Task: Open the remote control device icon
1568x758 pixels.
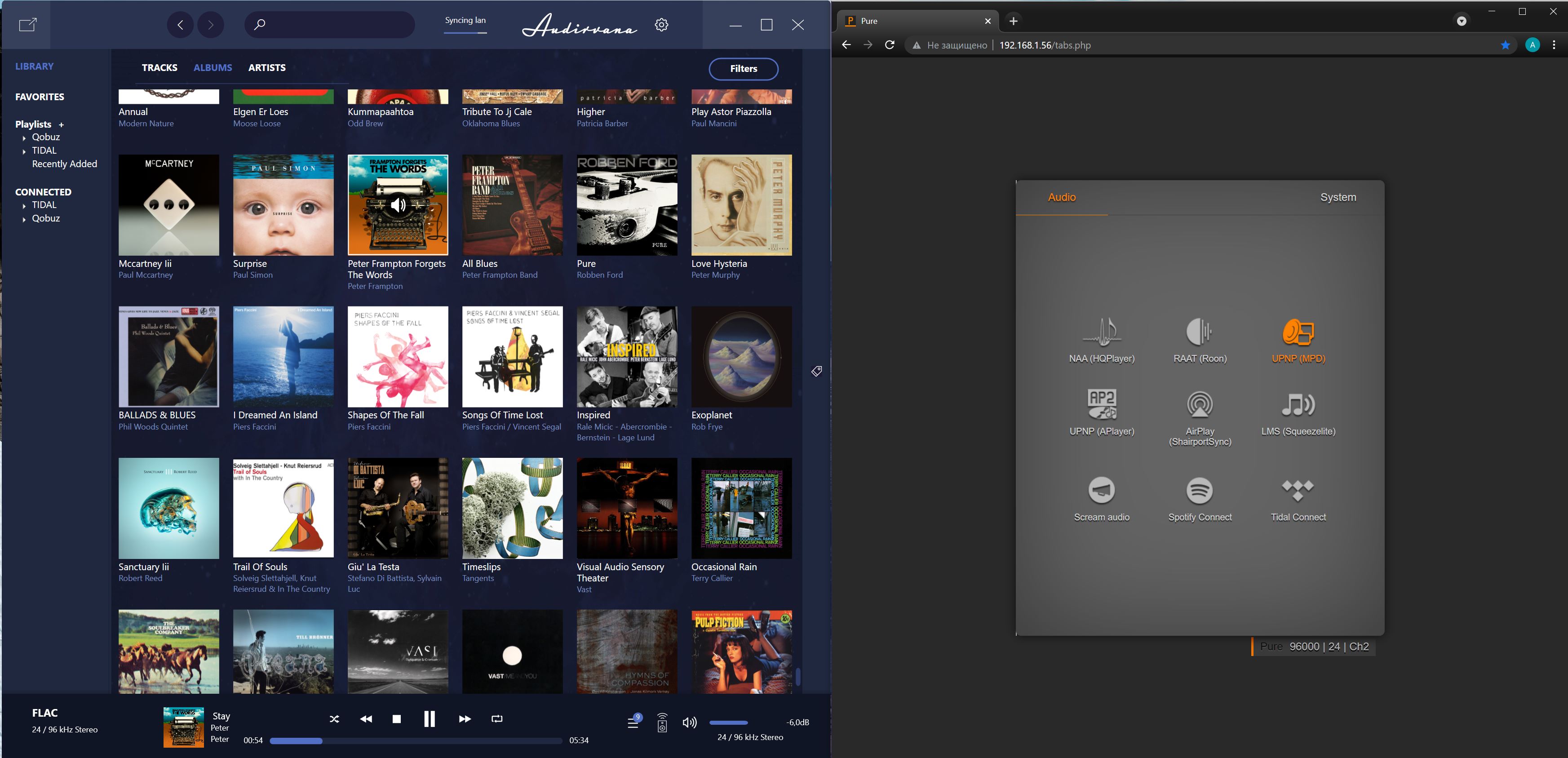Action: coord(662,723)
